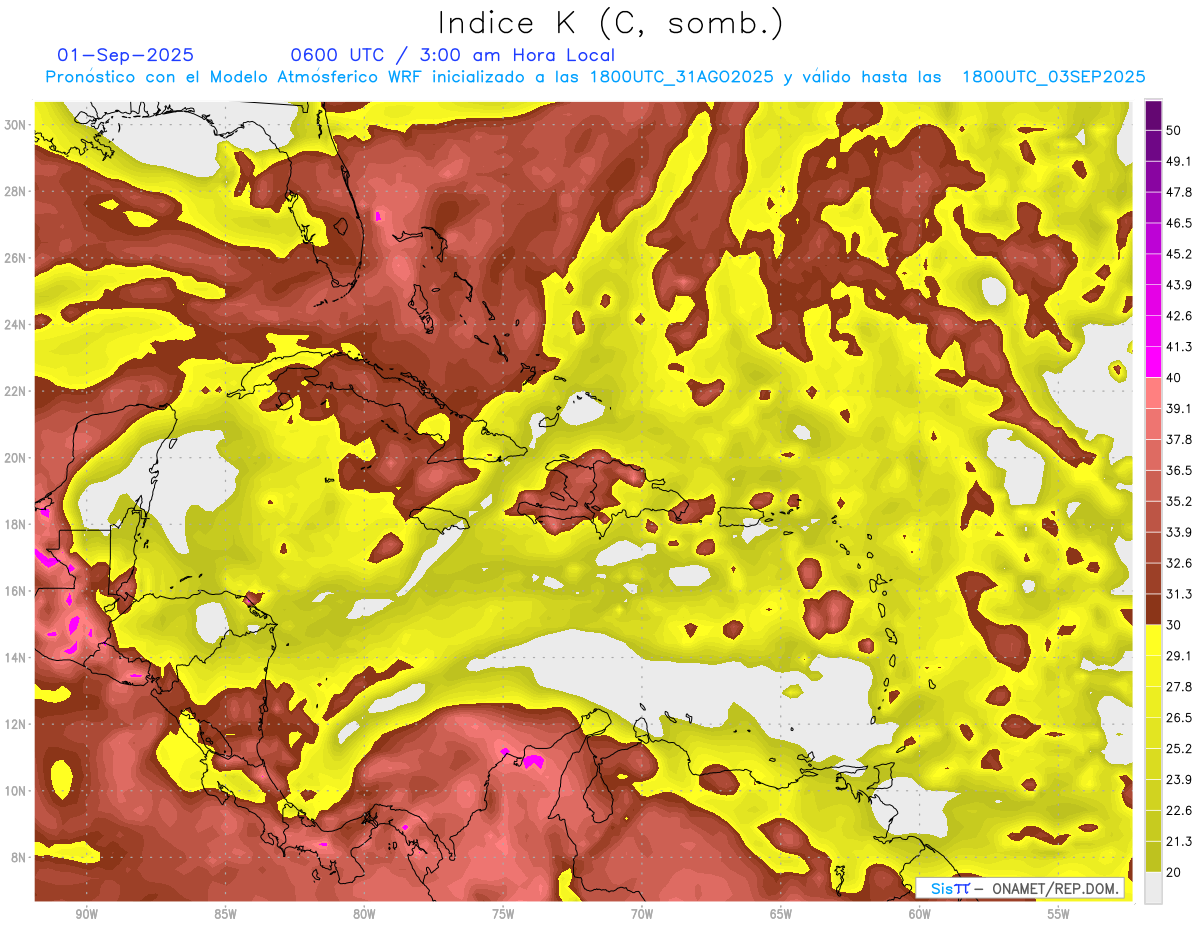Screen dimensions: 1200x927
Task: Click the dark brown colorbar segment between 30 and 31.3
Action: tap(1153, 609)
